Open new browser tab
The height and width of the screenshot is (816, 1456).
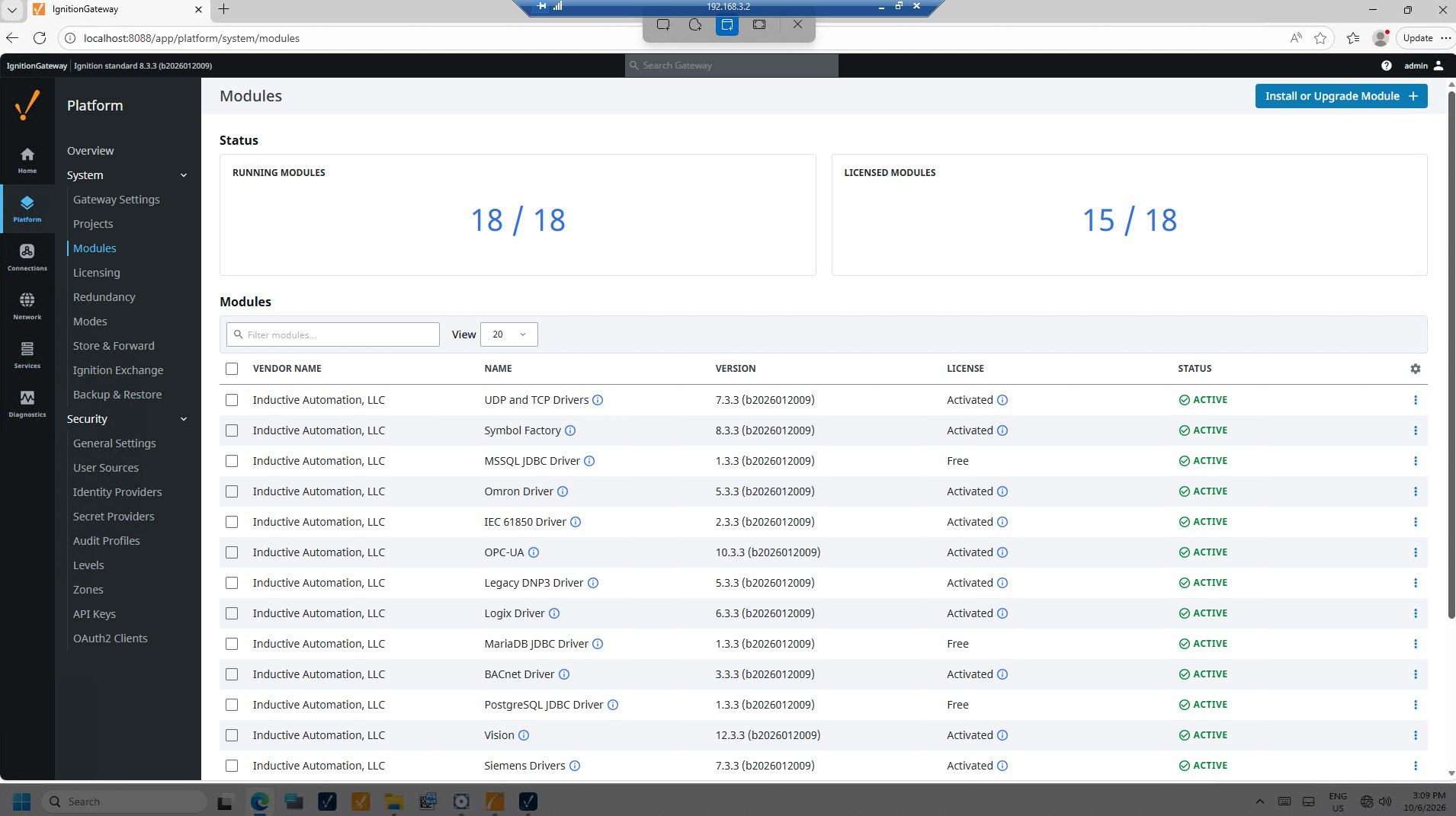224,9
